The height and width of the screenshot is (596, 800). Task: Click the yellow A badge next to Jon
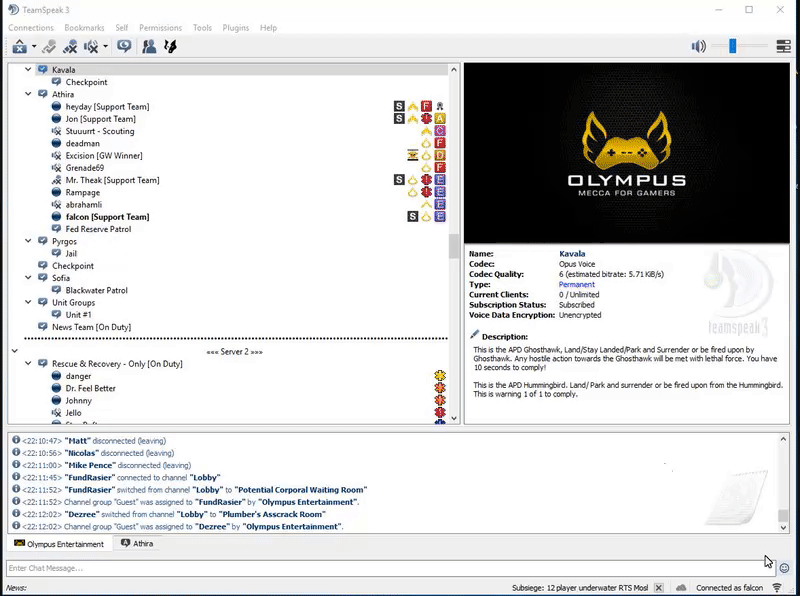pos(440,118)
